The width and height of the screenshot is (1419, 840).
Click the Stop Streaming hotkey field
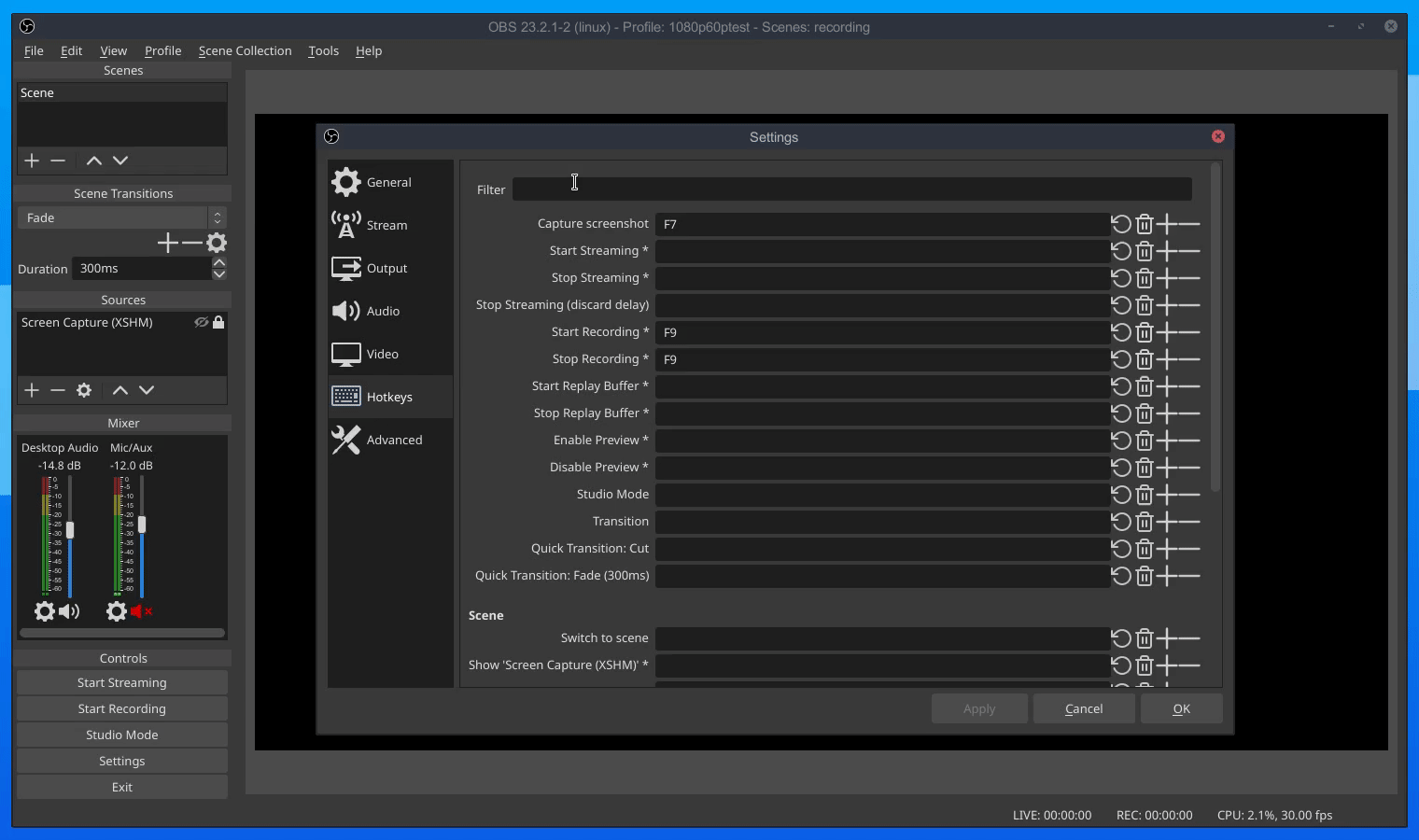[x=882, y=278]
